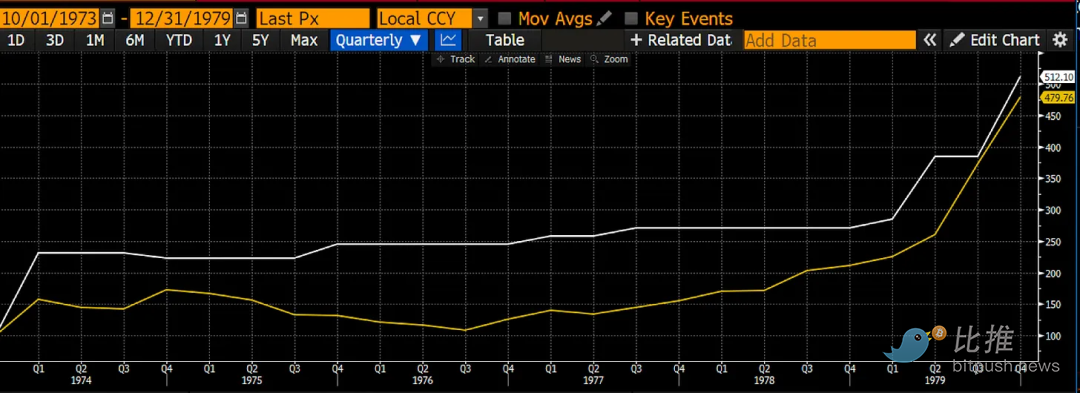Screen dimensions: 1080x393
Task: Open the start date calendar picker
Action: (x=108, y=18)
